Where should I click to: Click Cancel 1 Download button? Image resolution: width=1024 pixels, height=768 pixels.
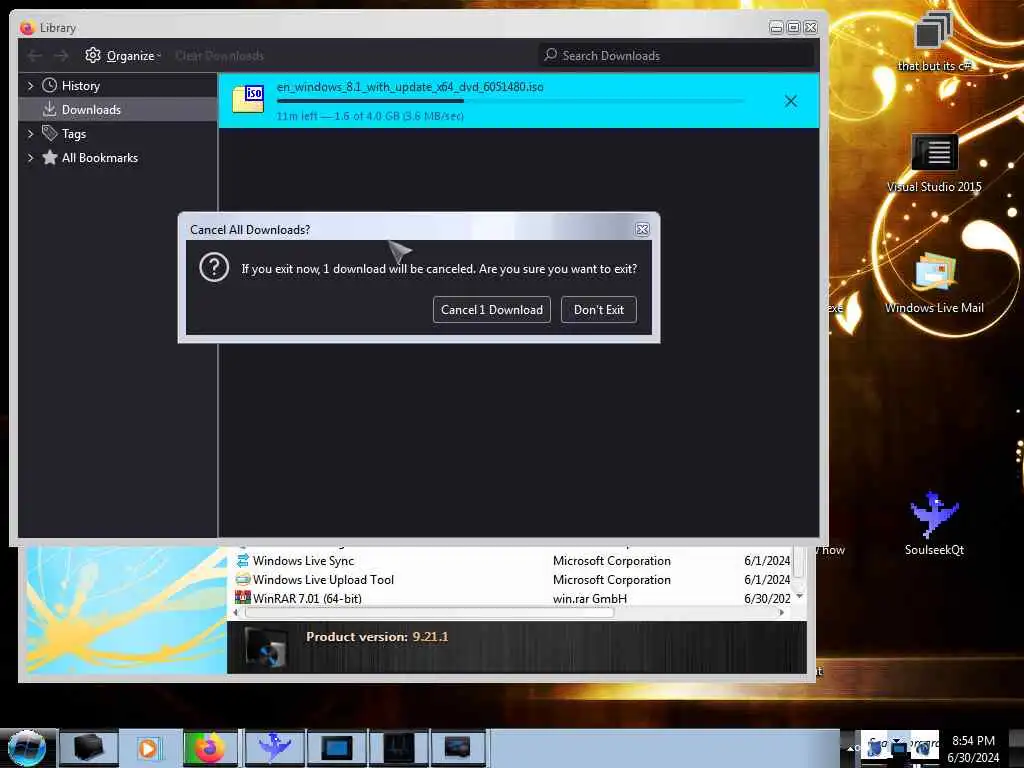pos(491,310)
